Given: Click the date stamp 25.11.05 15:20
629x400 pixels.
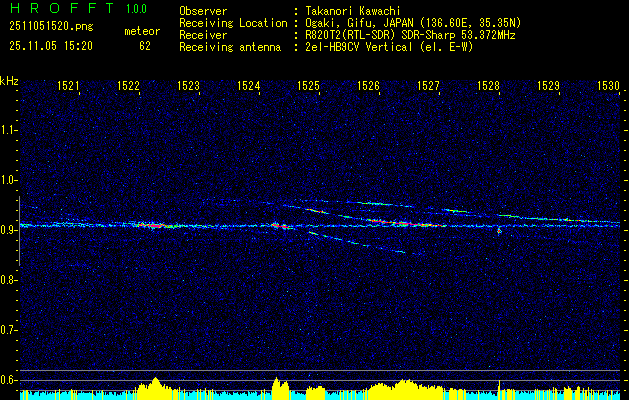Looking at the screenshot, I should tap(51, 46).
